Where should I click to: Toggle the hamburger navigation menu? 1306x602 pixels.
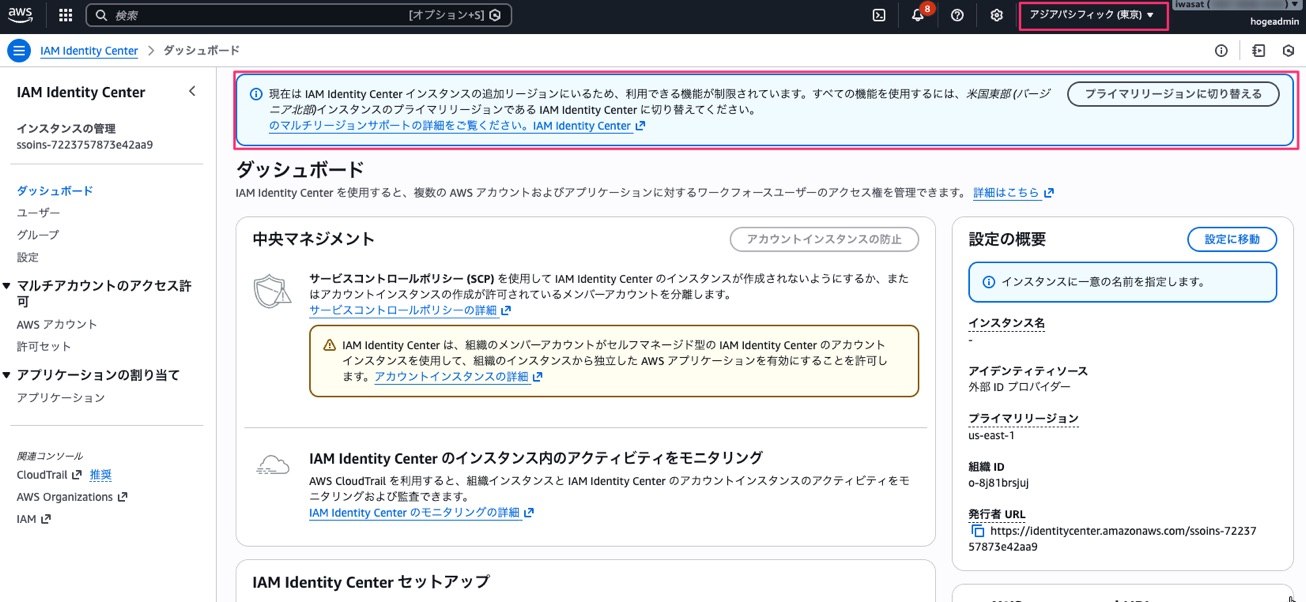[19, 51]
